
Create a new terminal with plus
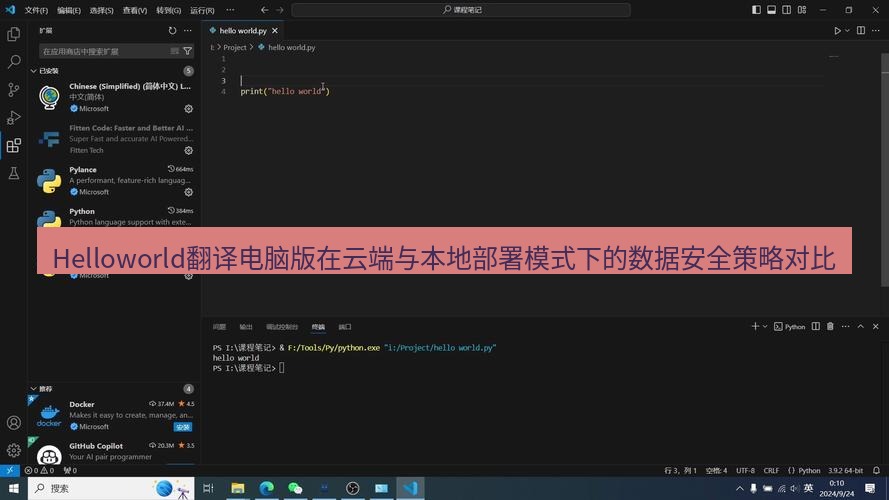click(755, 326)
